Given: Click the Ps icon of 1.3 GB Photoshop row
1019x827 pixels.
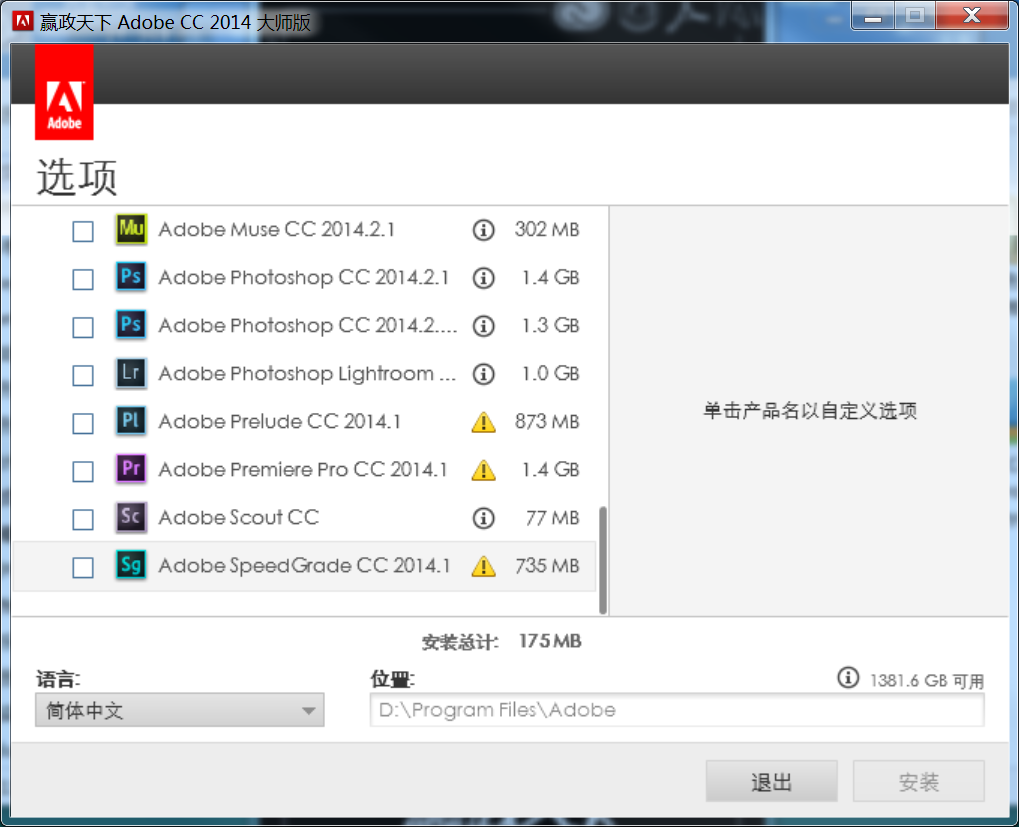Looking at the screenshot, I should 131,325.
